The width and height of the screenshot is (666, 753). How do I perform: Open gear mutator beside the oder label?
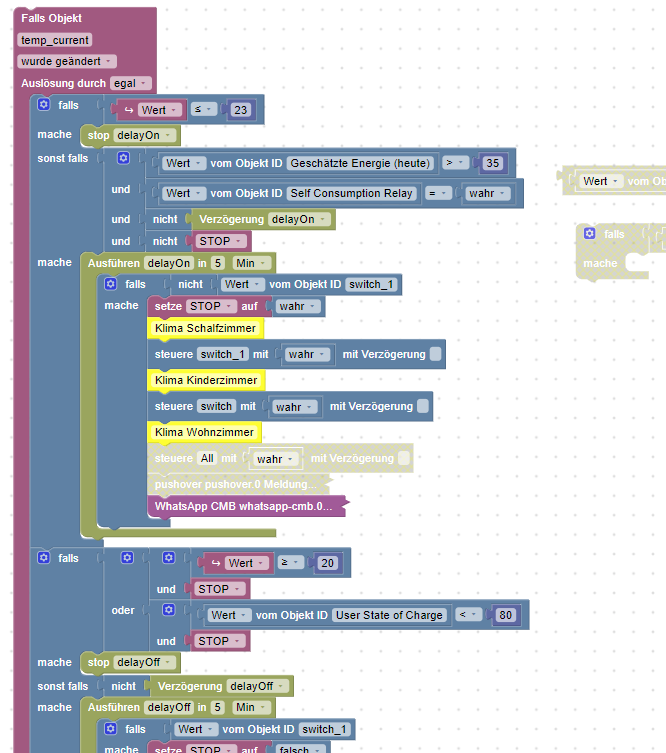(x=127, y=558)
